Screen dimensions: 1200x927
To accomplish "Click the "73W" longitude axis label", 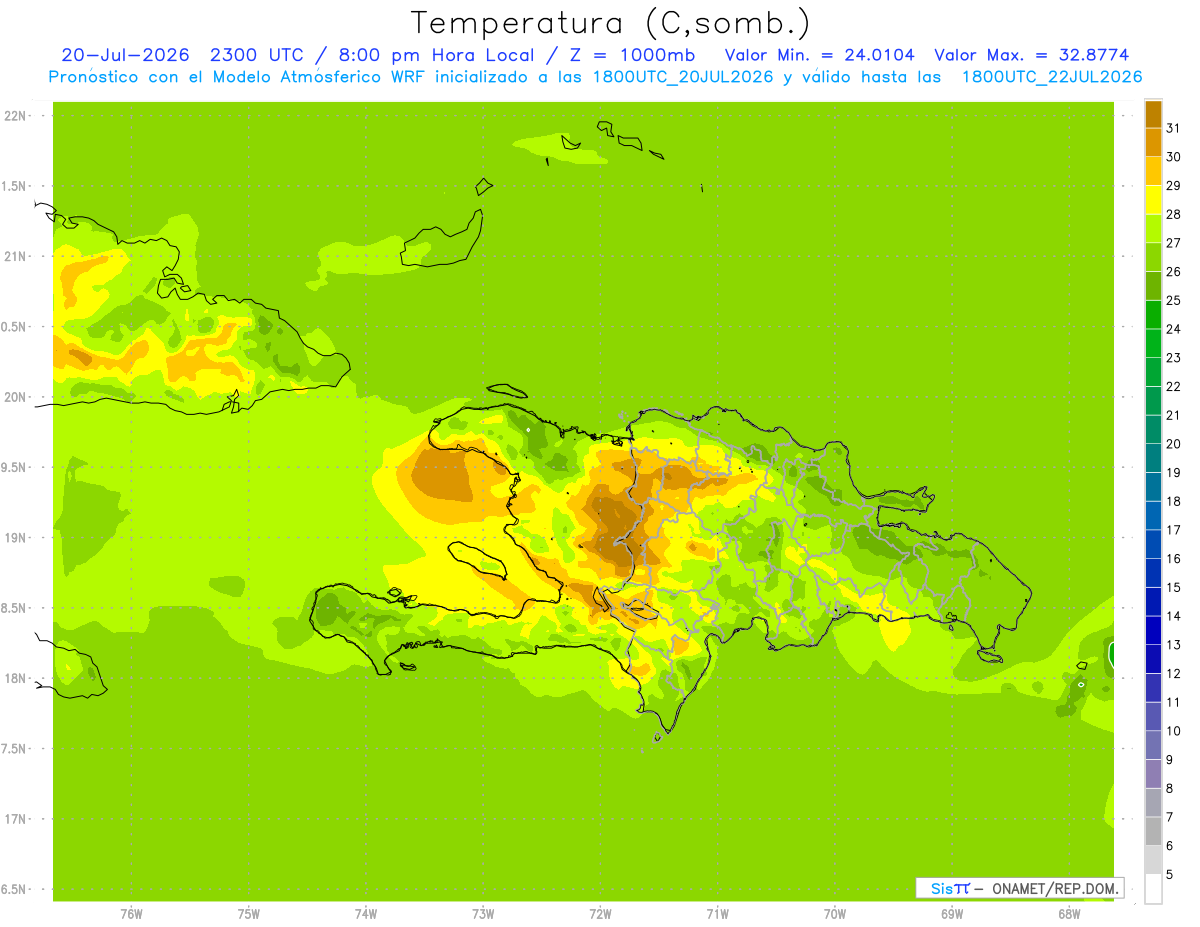I will point(483,914).
